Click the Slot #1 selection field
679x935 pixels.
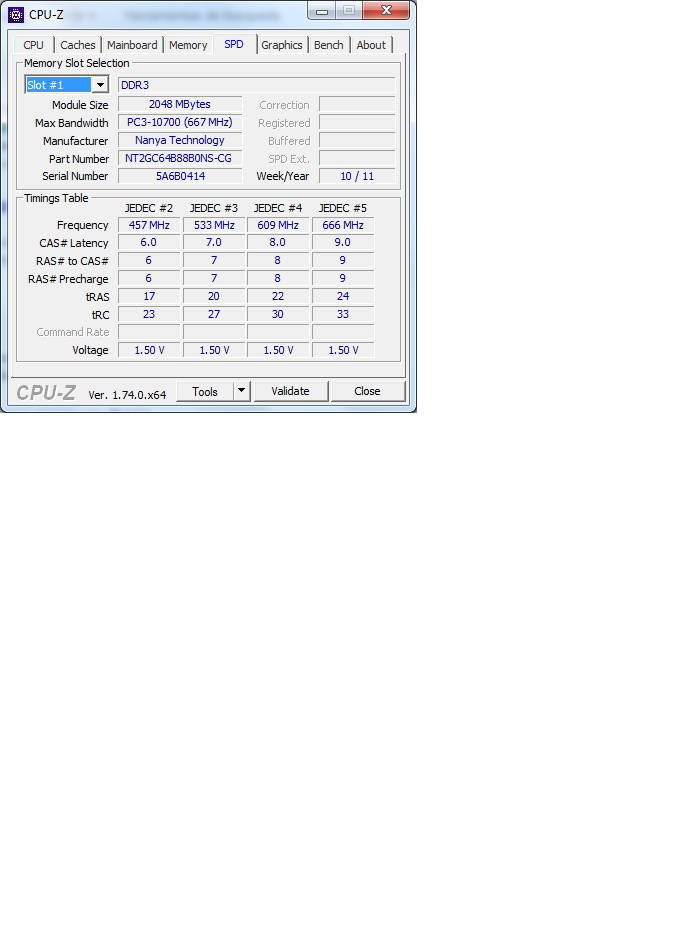58,85
